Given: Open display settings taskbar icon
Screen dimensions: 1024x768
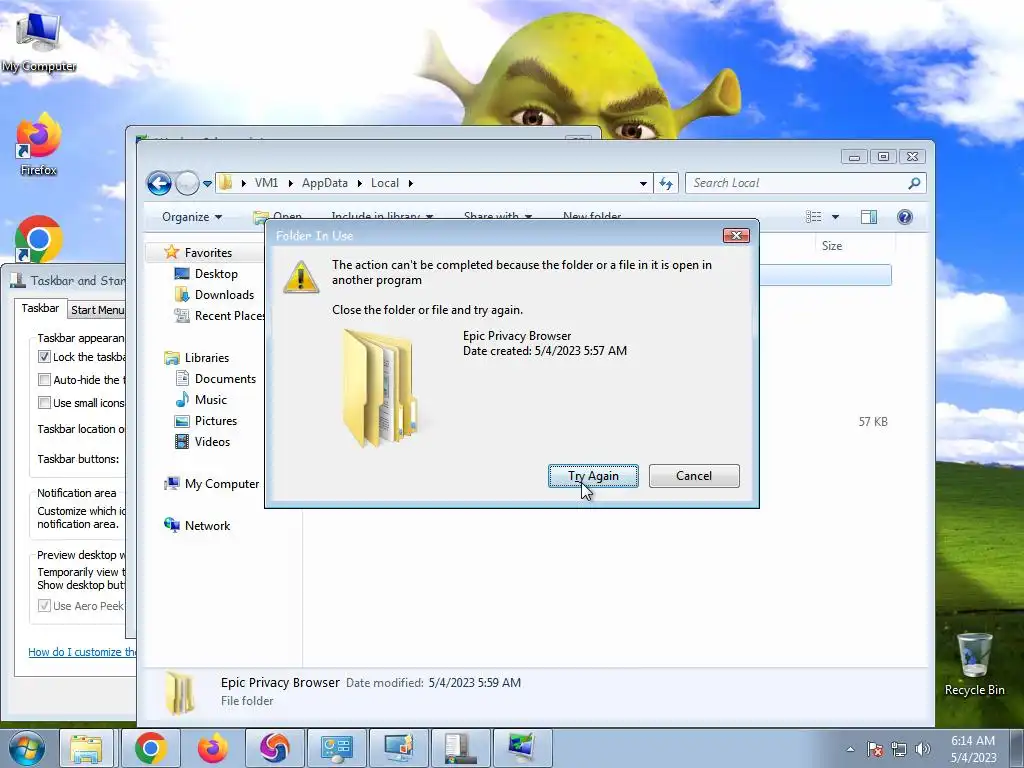Looking at the screenshot, I should coord(398,748).
